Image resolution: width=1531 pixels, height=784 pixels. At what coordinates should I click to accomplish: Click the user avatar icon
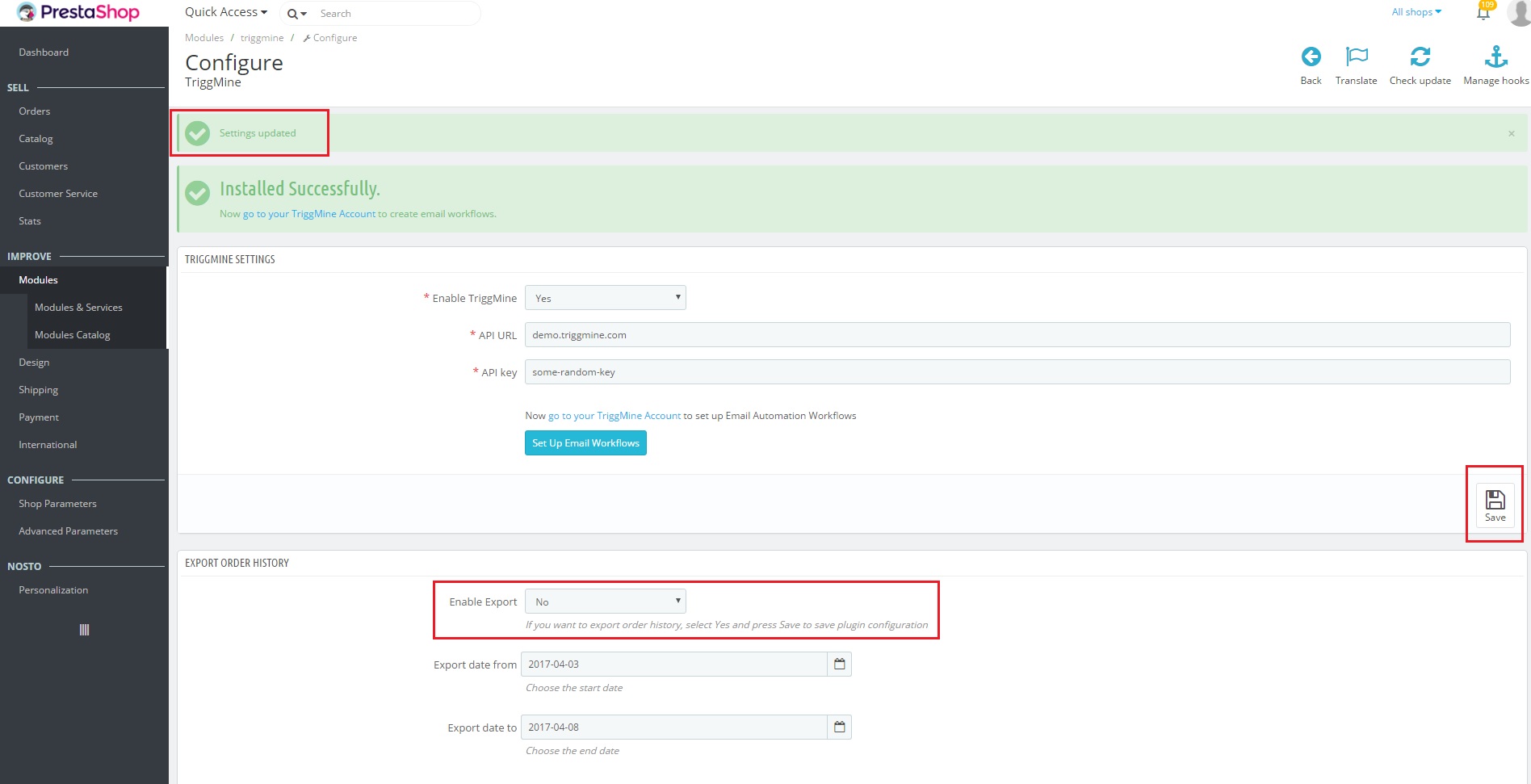pyautogui.click(x=1519, y=12)
